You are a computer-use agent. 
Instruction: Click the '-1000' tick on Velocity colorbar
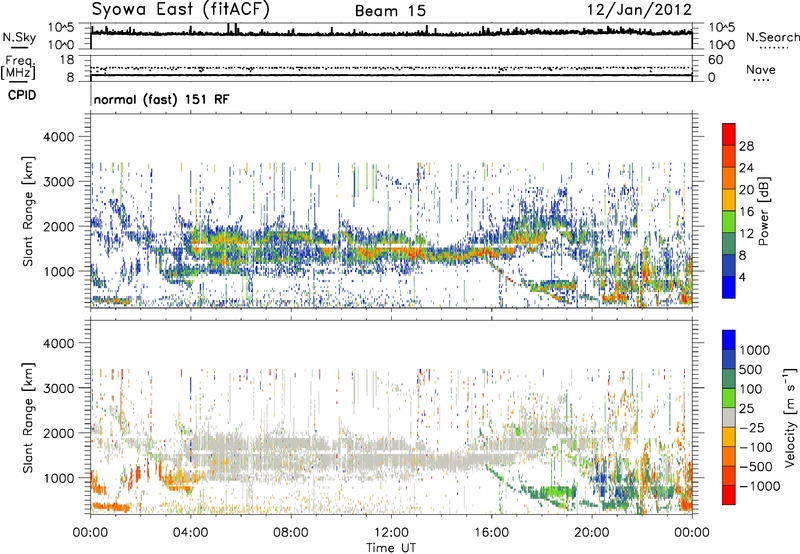760,486
